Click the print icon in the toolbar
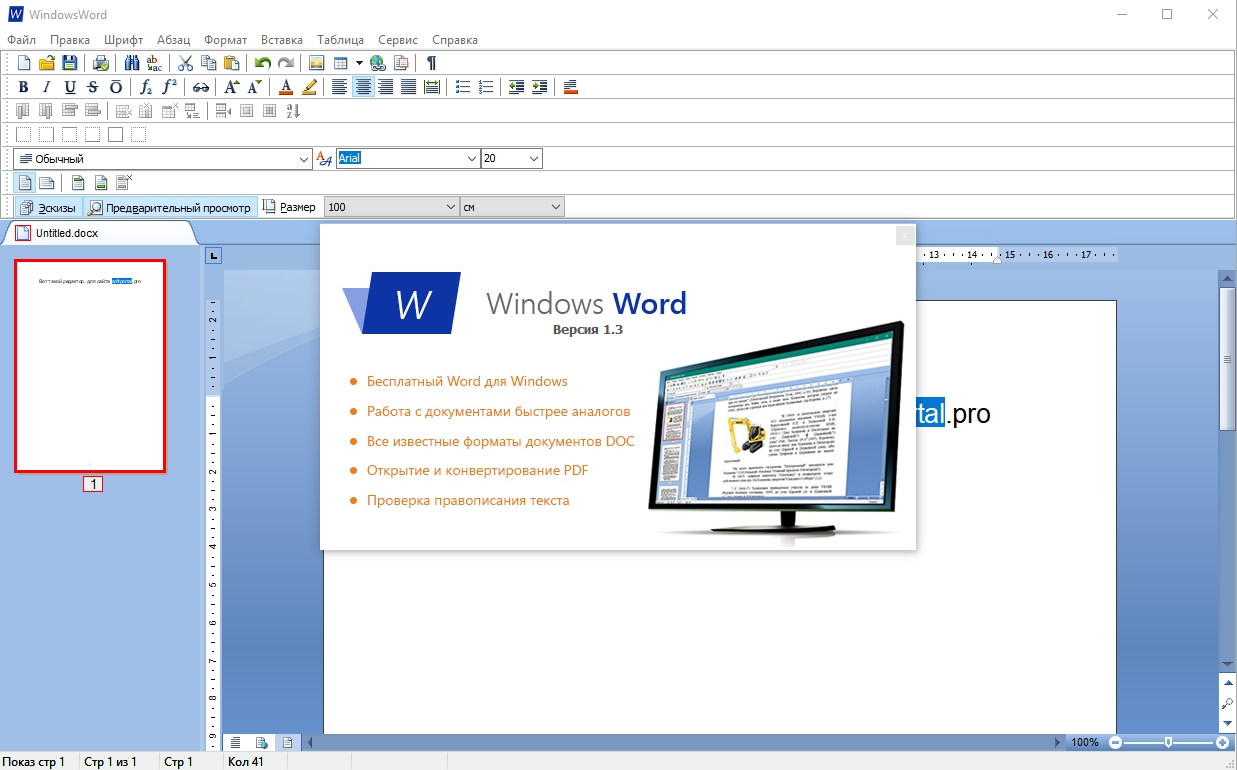The width and height of the screenshot is (1237, 770). [101, 63]
